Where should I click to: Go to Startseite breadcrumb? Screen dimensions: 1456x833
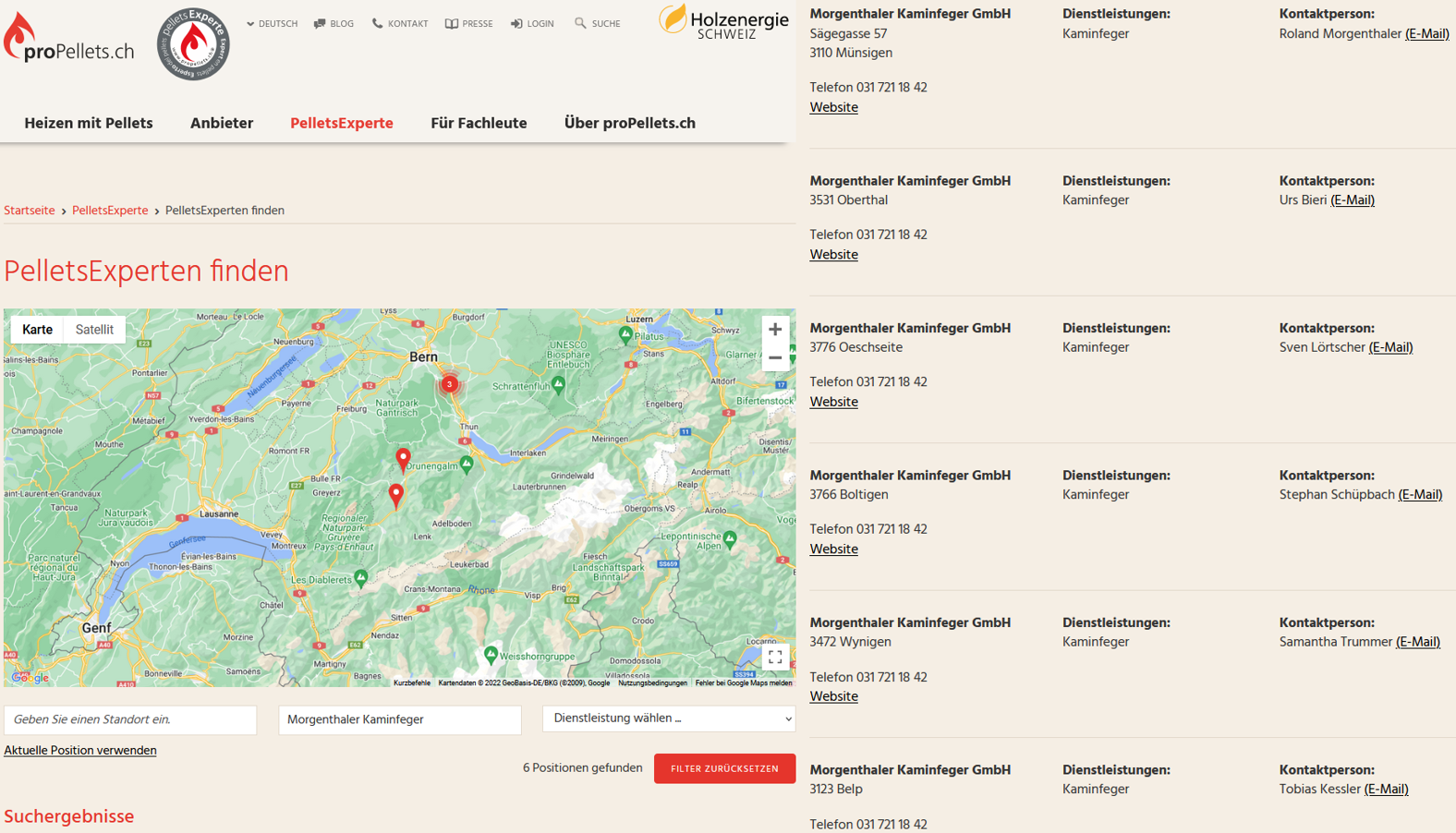30,211
